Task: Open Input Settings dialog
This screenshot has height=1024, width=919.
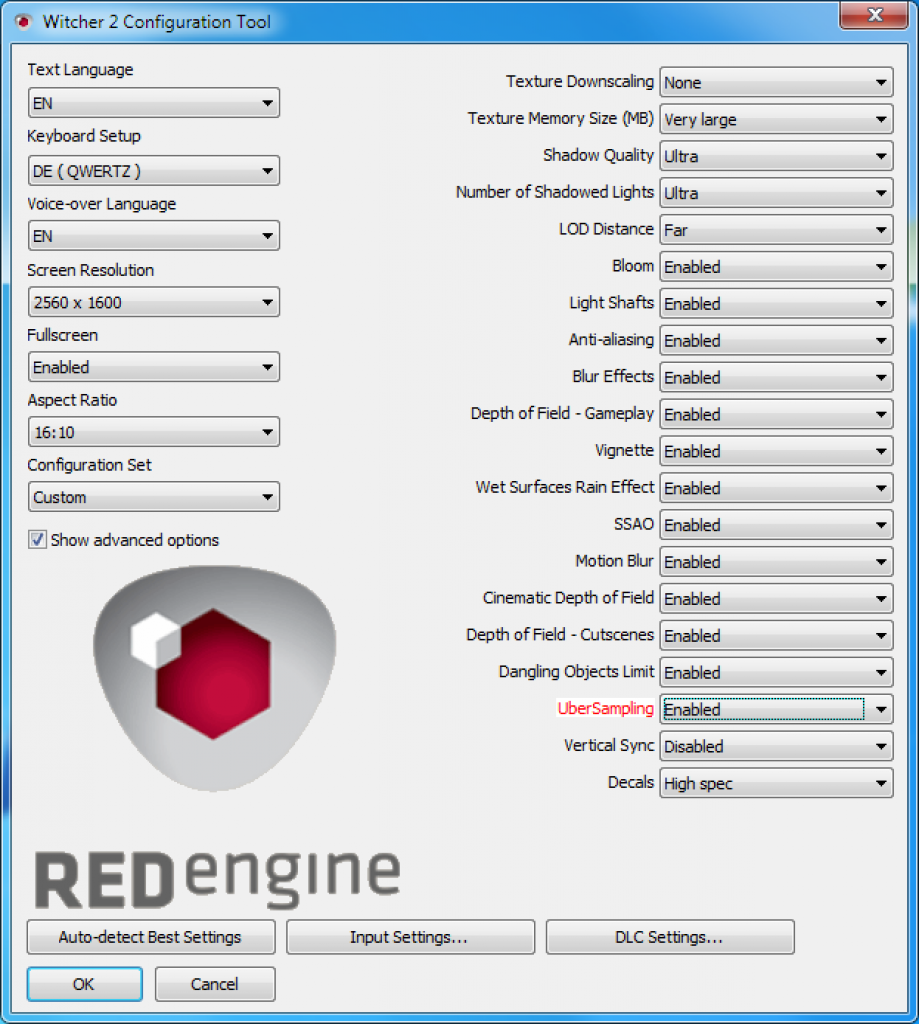Action: click(410, 937)
